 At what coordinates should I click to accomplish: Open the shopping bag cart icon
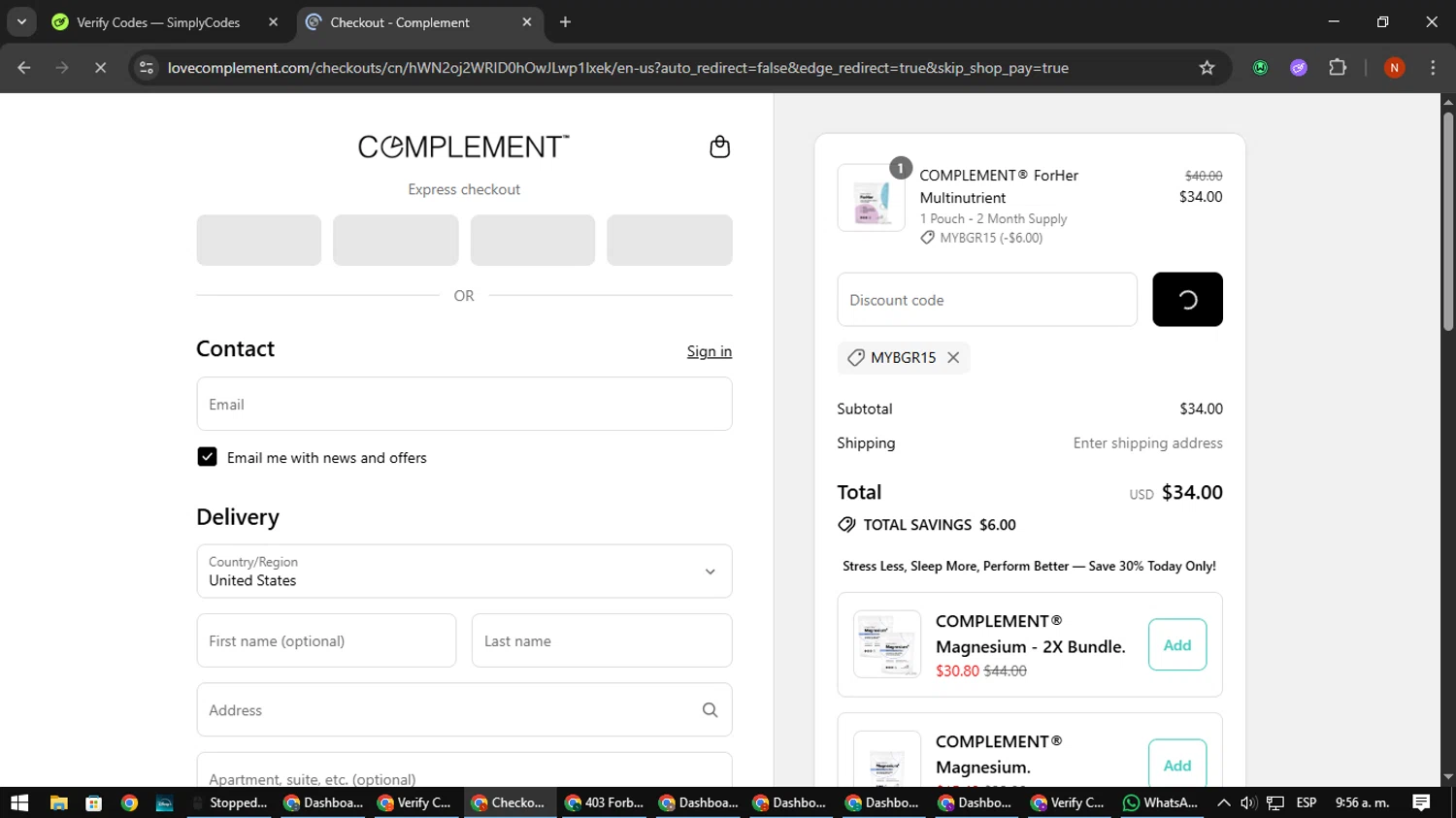coord(719,147)
